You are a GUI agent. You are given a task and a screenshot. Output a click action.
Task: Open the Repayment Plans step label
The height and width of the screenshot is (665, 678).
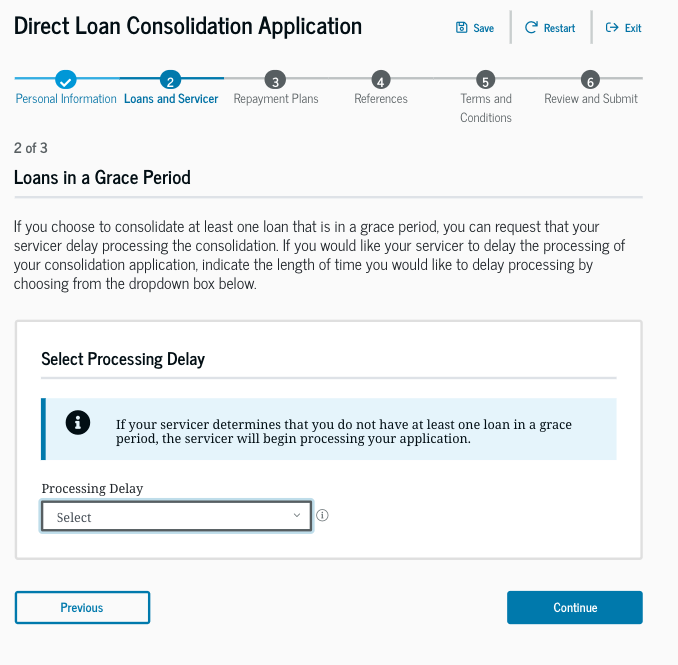coord(275,99)
